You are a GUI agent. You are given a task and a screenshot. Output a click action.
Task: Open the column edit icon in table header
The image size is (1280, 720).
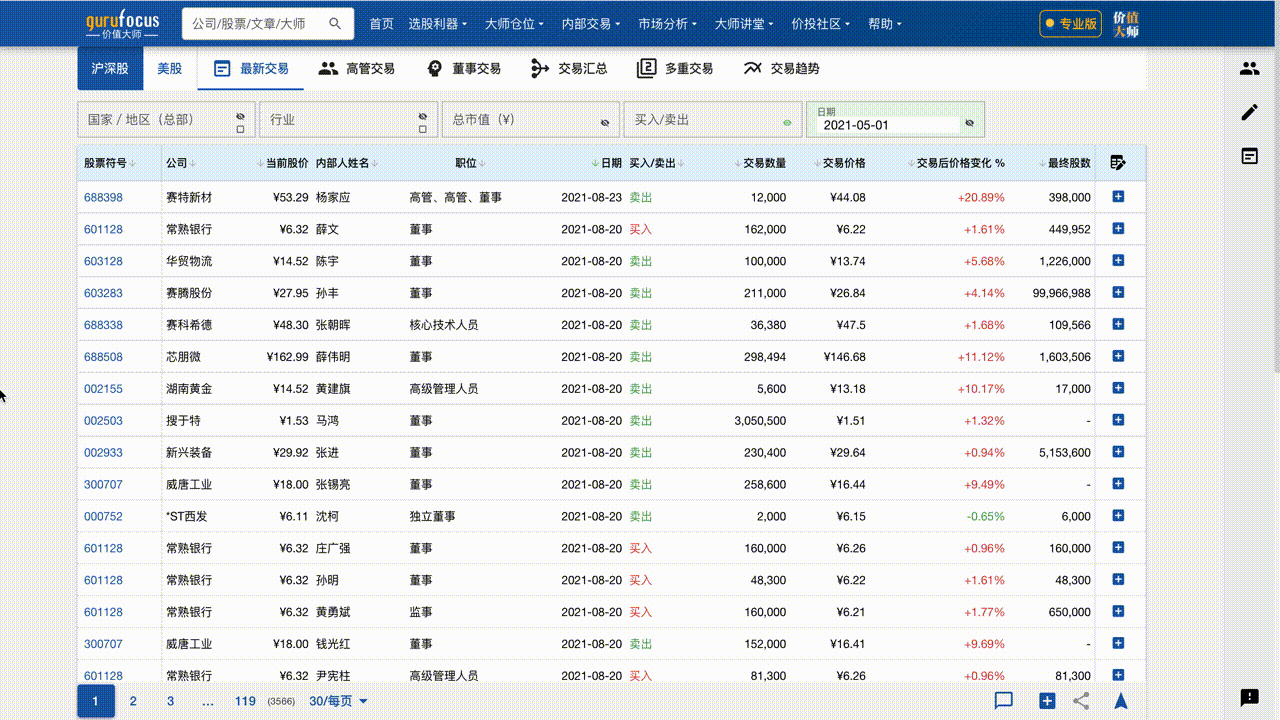1118,163
